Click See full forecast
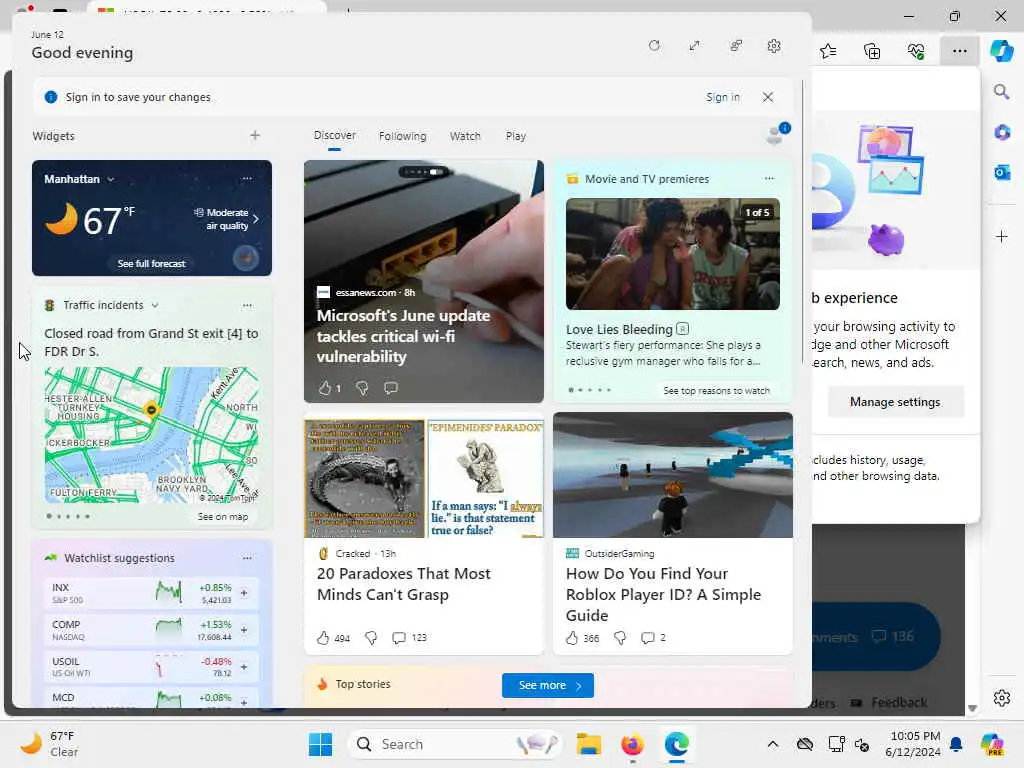 152,263
